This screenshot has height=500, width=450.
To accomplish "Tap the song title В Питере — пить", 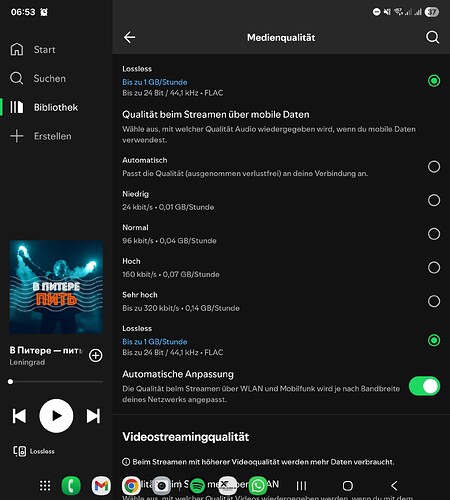I will pyautogui.click(x=46, y=350).
